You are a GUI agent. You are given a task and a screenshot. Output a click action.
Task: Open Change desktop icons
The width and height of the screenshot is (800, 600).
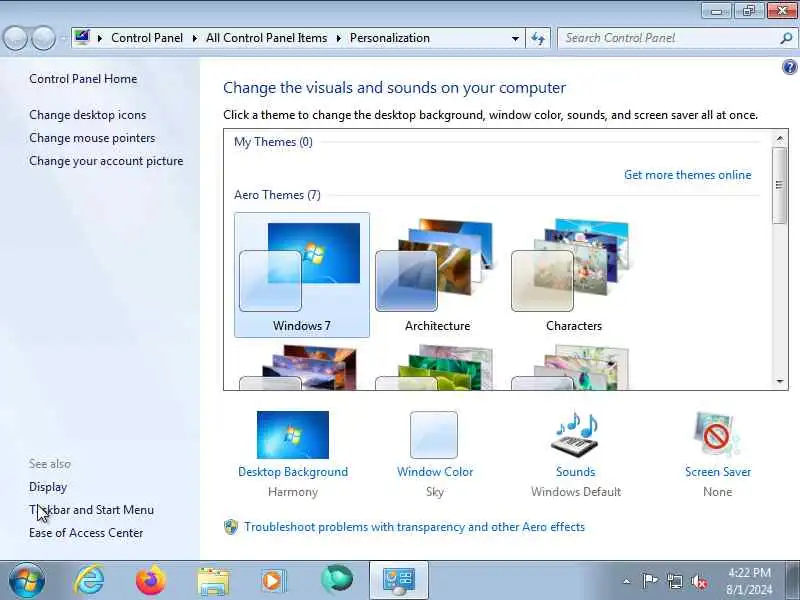(x=88, y=115)
